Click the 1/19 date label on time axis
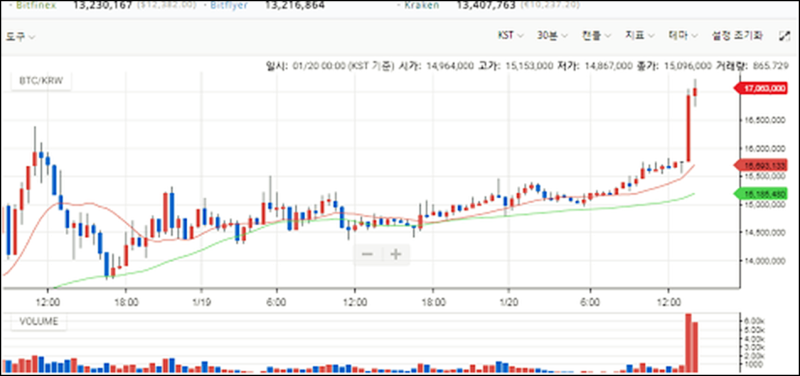Screen dimensions: 800x376 (x=201, y=302)
